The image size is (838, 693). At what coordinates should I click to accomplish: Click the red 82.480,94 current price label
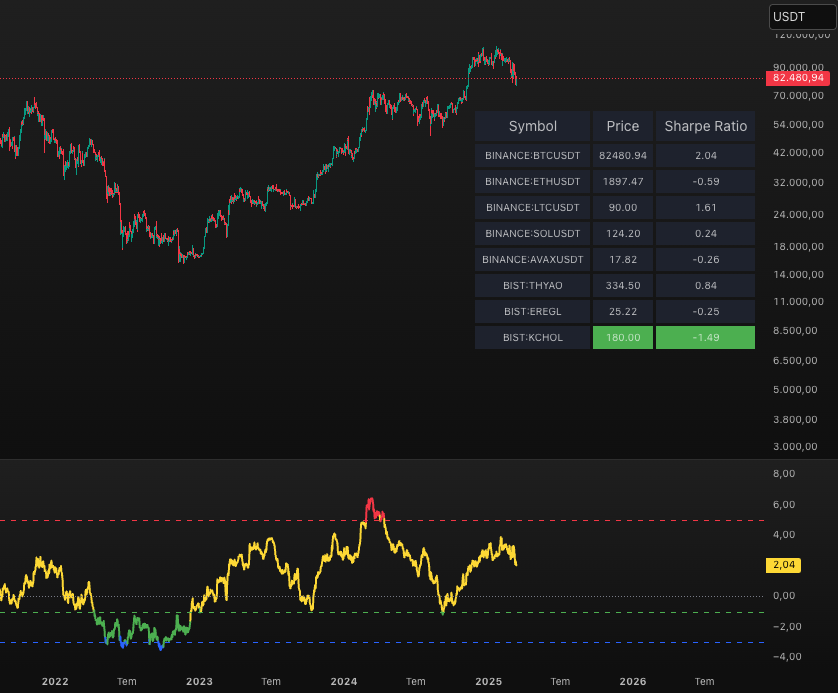pos(797,78)
